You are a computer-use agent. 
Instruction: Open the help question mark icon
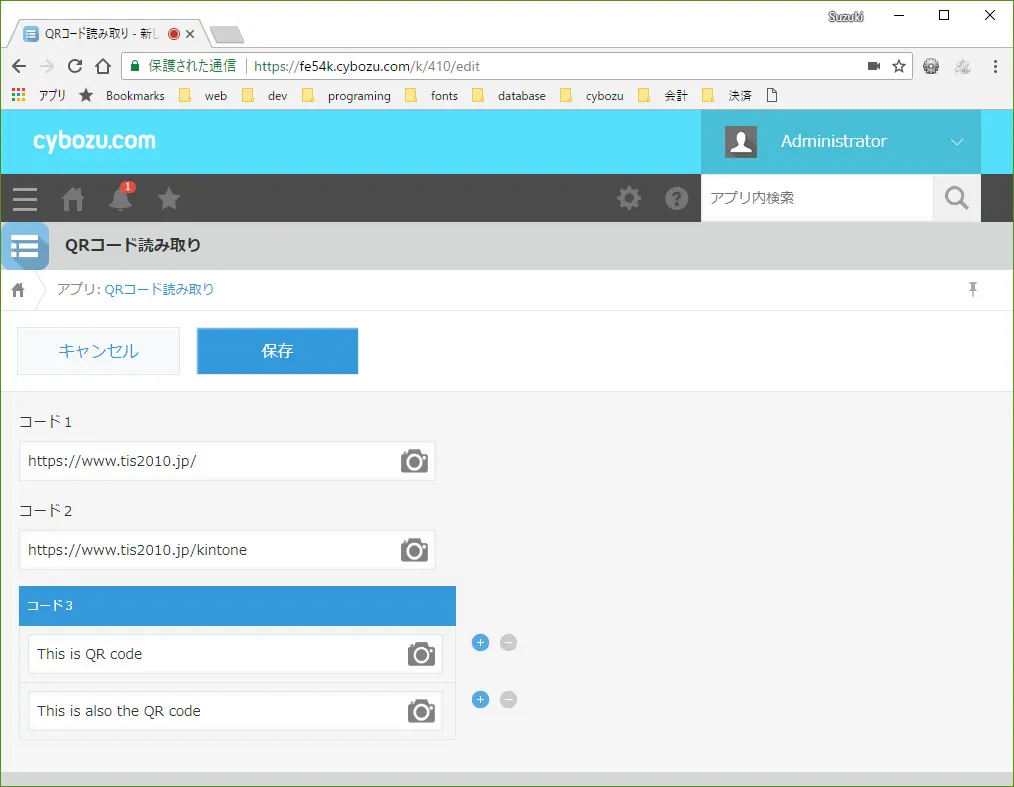pos(677,198)
